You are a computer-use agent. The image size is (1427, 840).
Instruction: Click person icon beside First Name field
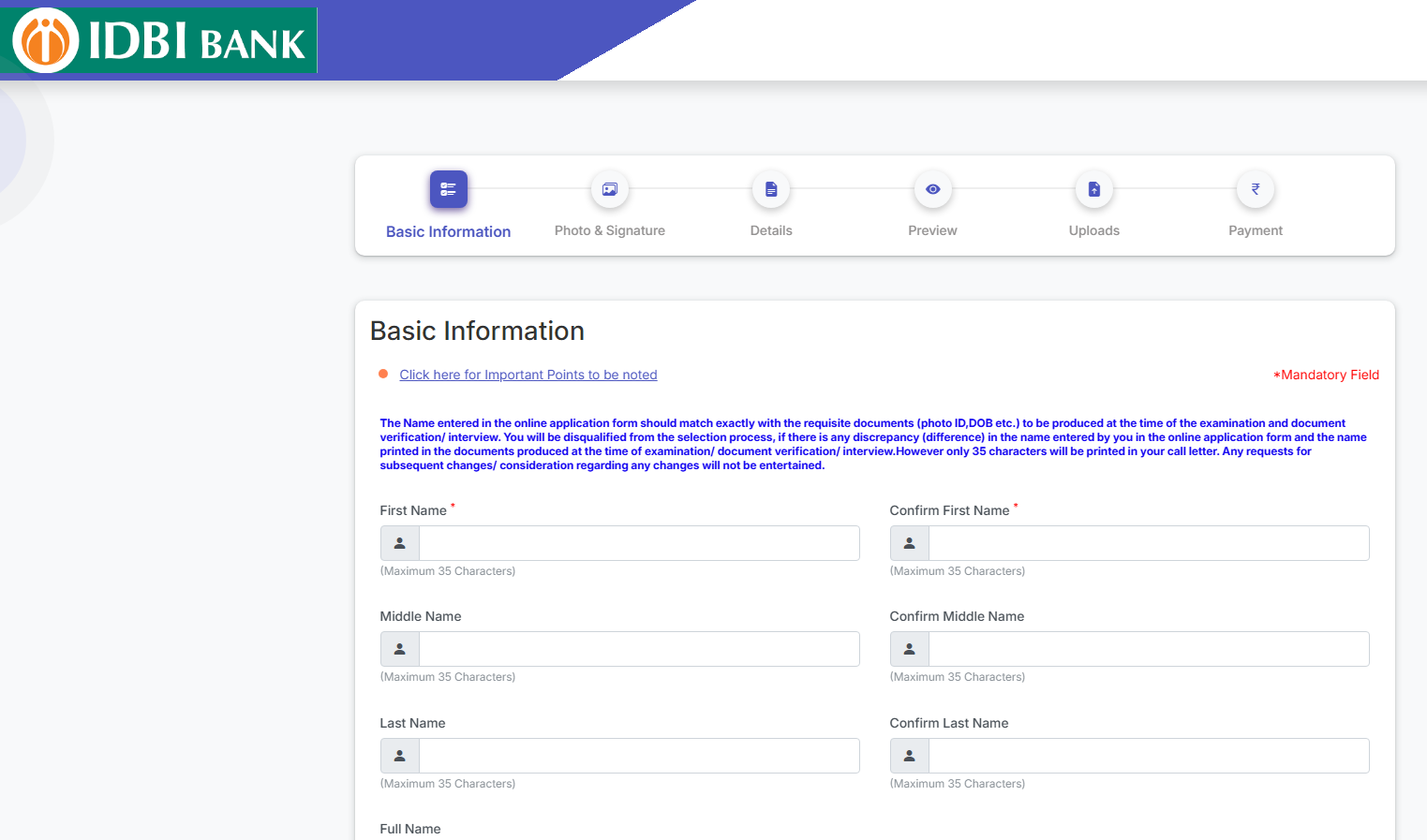tap(400, 543)
